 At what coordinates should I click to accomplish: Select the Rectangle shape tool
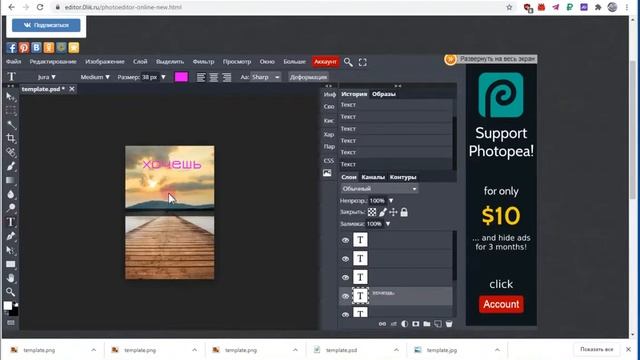click(x=11, y=264)
